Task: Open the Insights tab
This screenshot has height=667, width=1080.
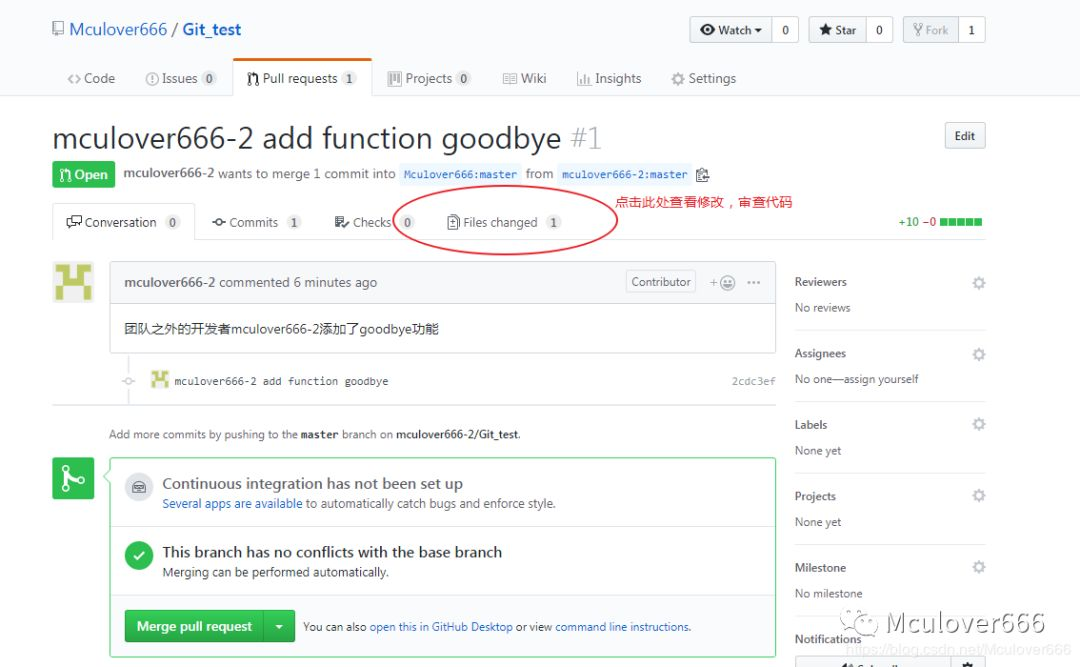Action: click(x=609, y=79)
